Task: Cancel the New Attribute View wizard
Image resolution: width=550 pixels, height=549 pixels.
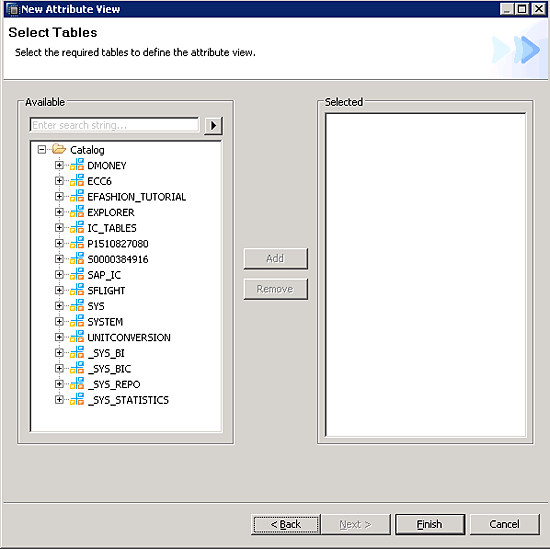Action: click(x=504, y=524)
